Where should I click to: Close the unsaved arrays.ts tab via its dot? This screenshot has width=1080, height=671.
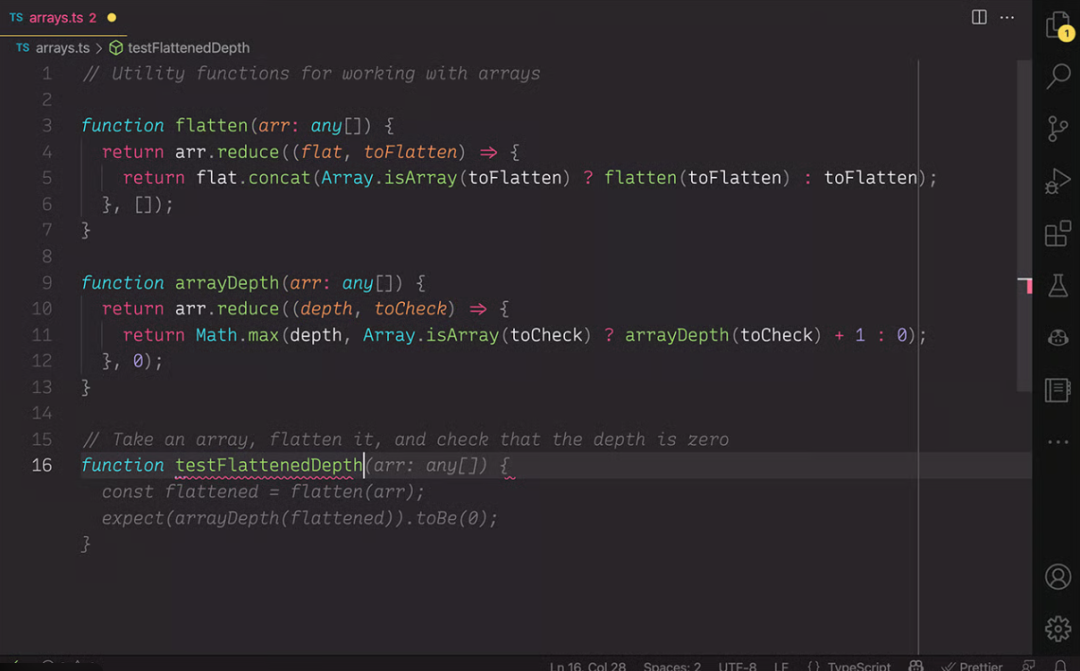point(112,17)
